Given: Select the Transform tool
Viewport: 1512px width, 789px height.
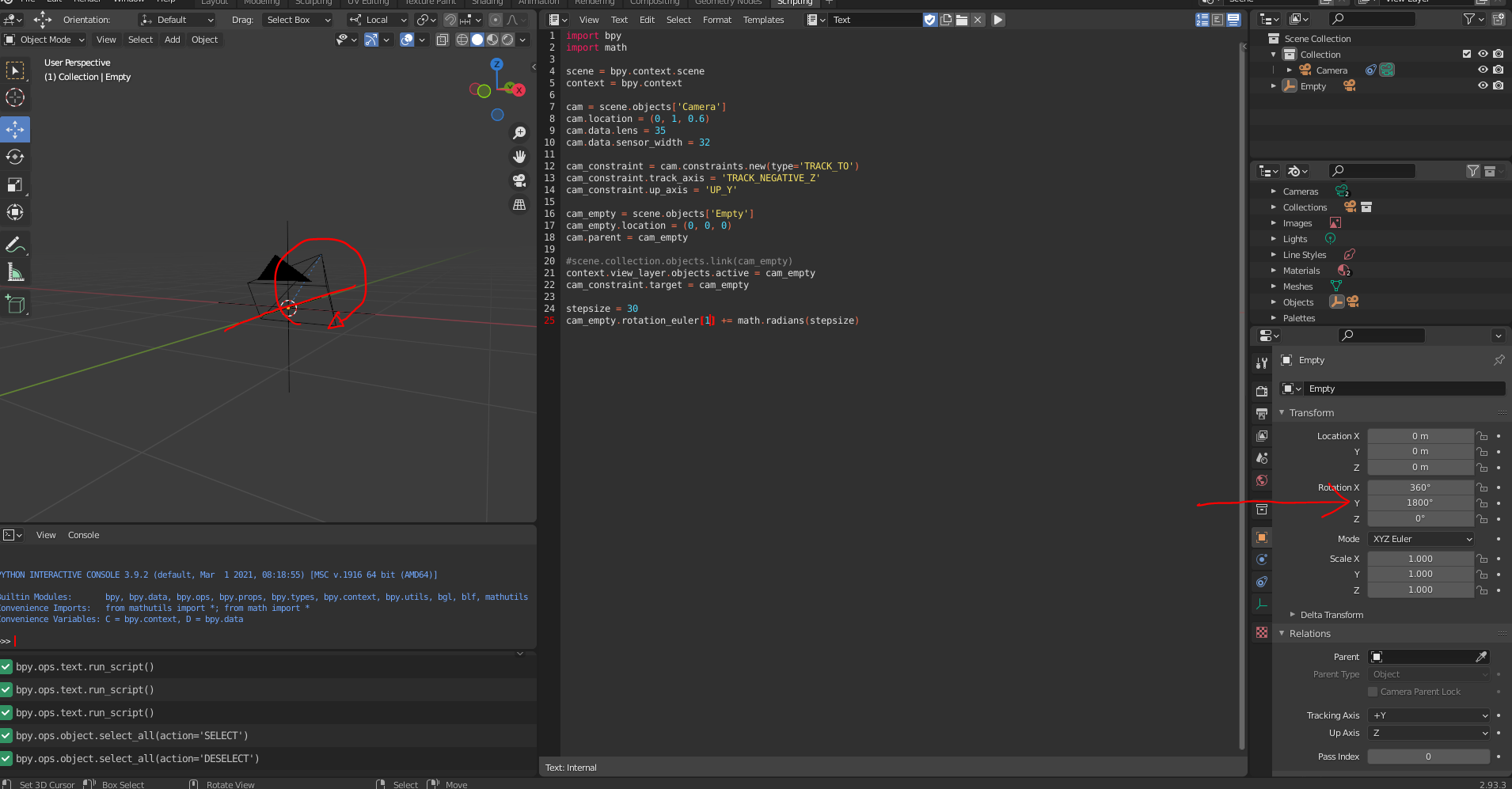Looking at the screenshot, I should tap(15, 212).
